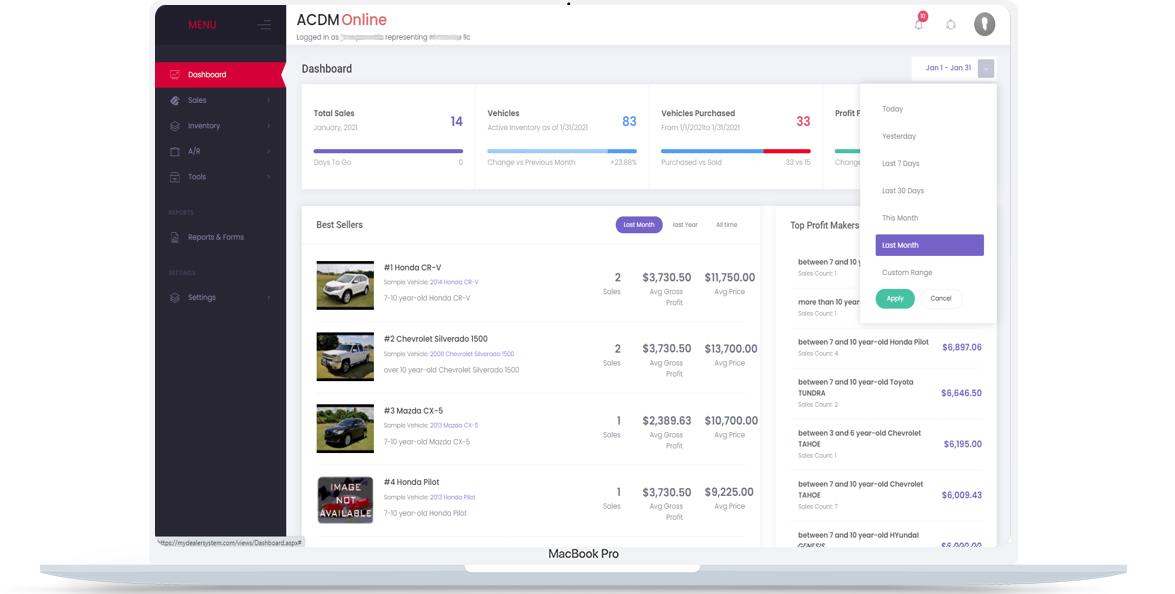
Task: Open Dashboard in the sidebar
Action: click(220, 74)
